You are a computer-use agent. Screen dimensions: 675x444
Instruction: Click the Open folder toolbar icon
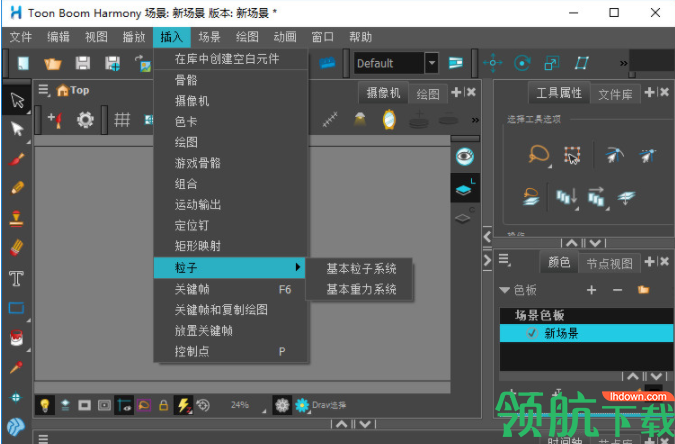(53, 63)
